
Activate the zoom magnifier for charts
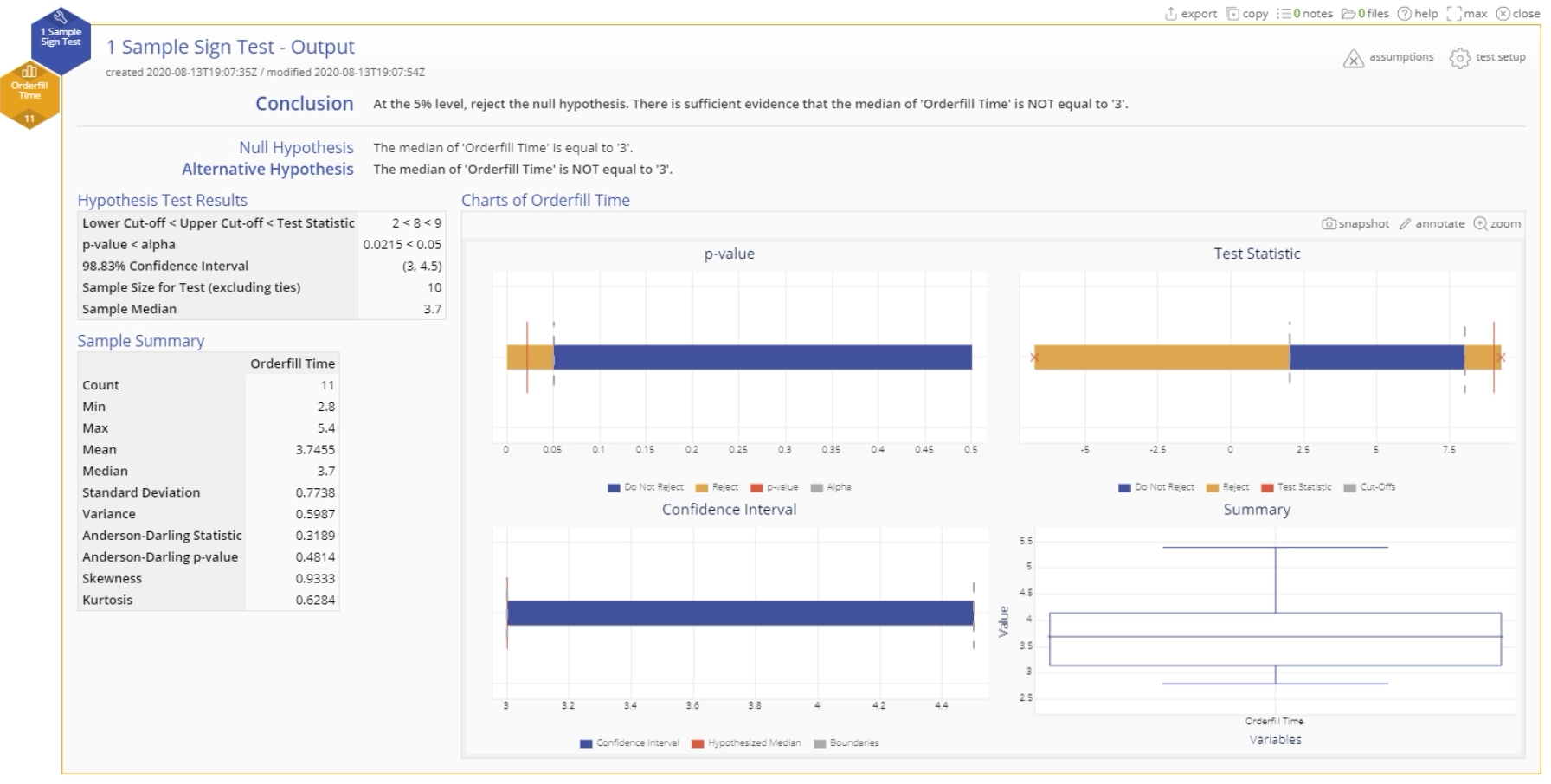pos(1480,223)
